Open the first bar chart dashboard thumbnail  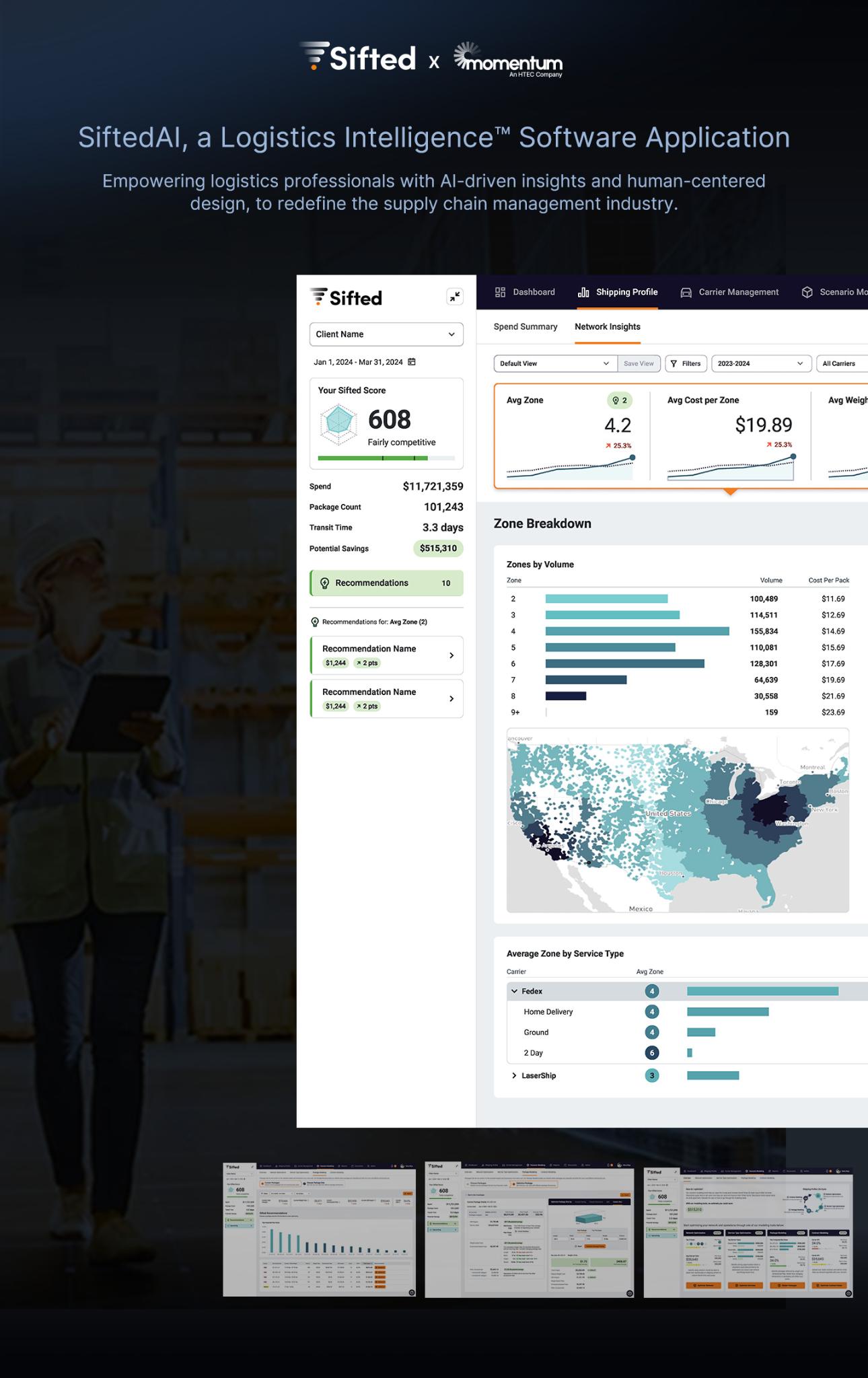click(319, 1229)
